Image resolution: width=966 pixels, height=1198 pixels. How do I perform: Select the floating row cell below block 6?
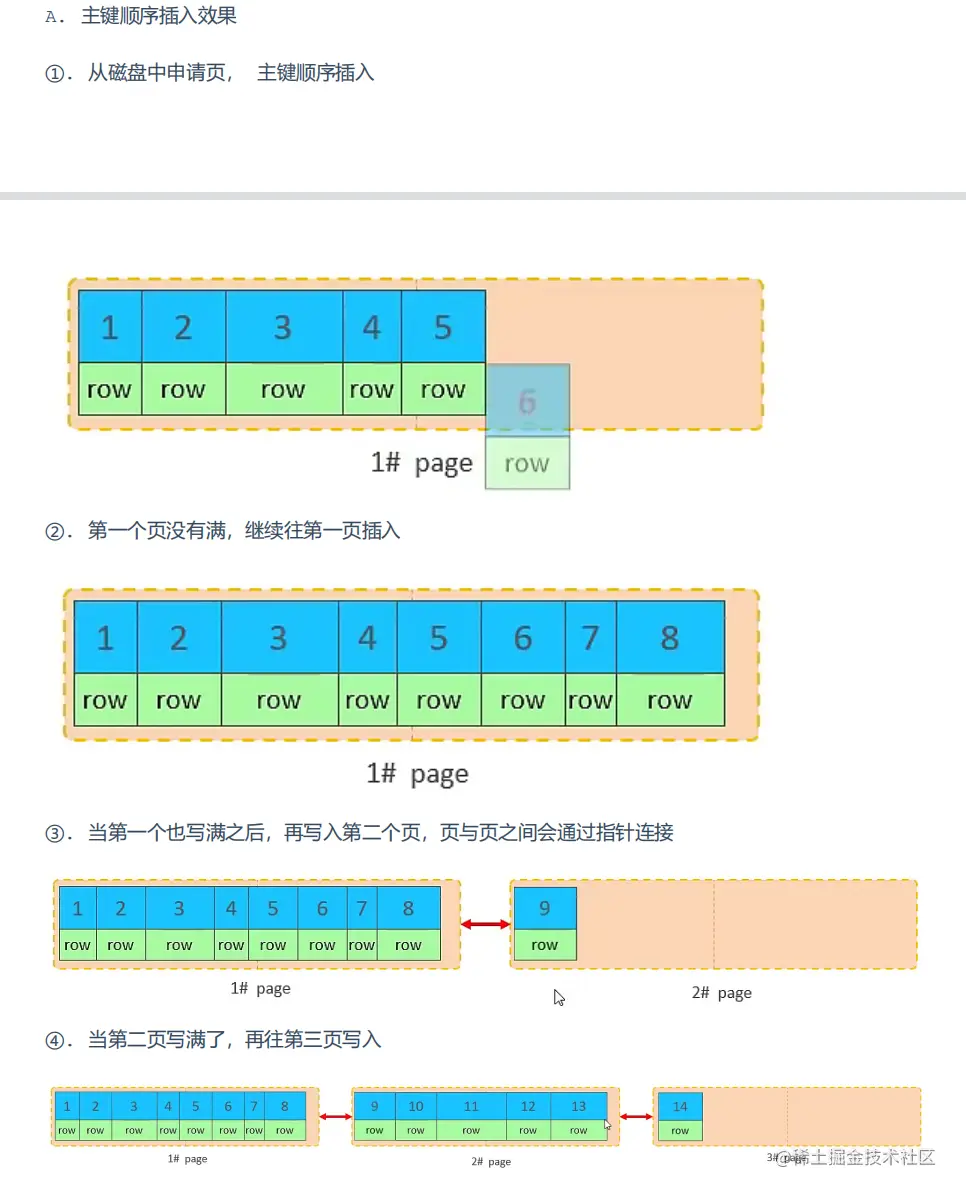pos(527,463)
